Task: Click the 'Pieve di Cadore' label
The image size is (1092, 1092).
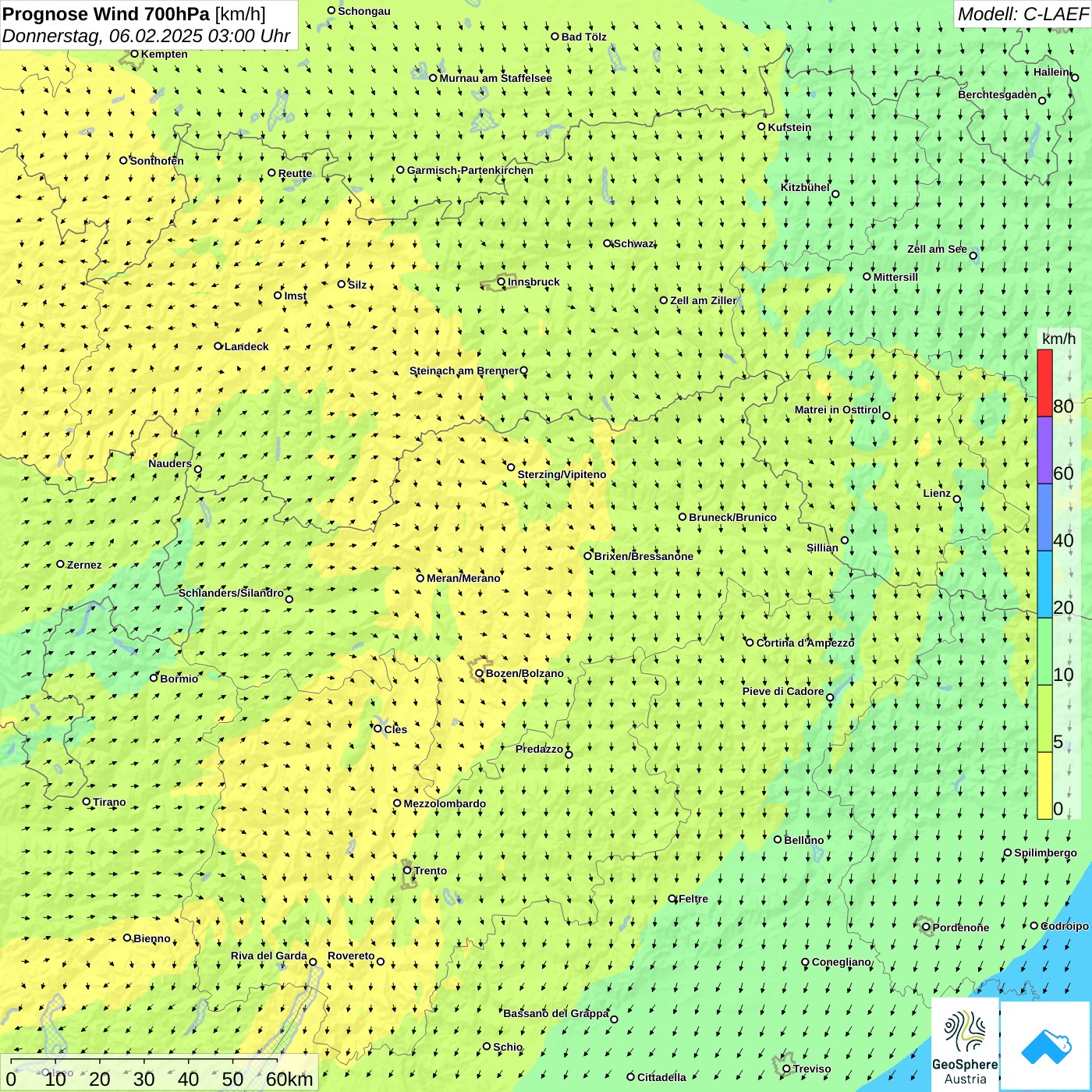Action: [x=783, y=691]
